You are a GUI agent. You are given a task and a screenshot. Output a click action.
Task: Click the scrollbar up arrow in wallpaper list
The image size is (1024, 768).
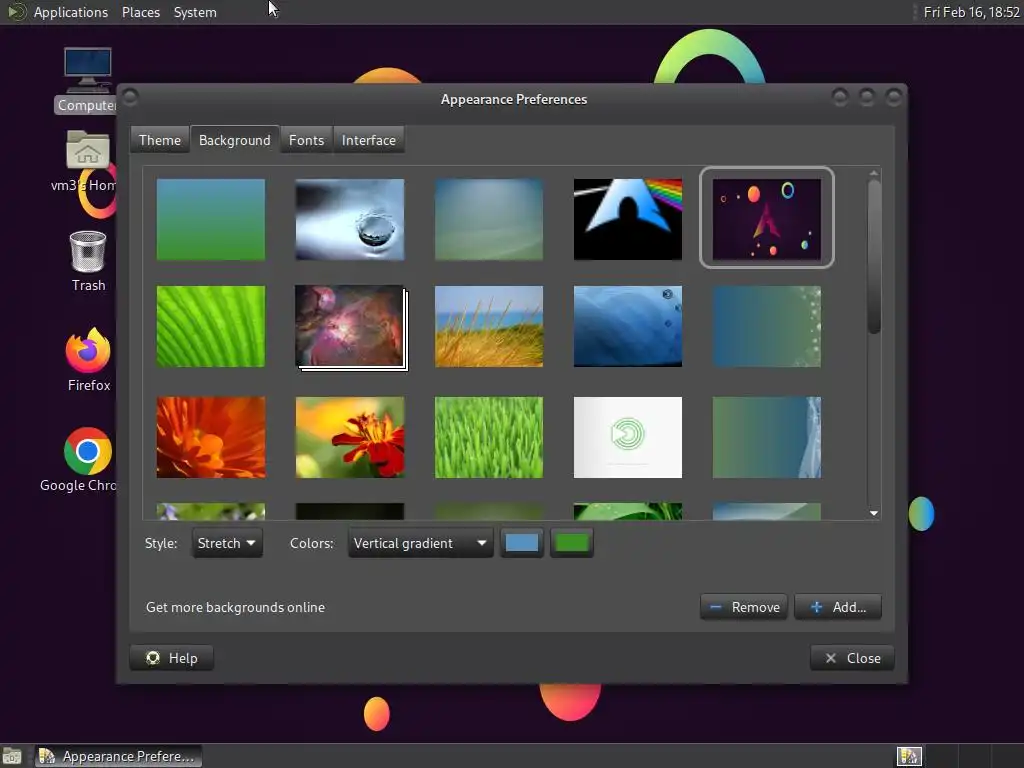(874, 173)
